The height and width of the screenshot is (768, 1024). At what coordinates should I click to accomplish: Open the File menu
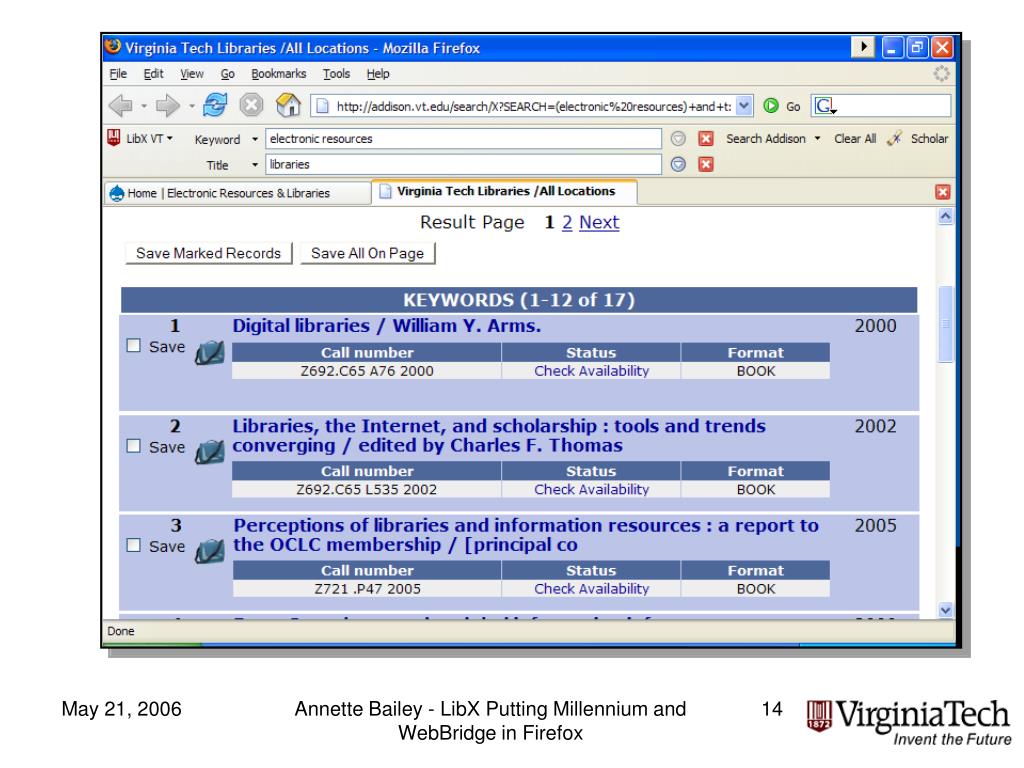[118, 74]
